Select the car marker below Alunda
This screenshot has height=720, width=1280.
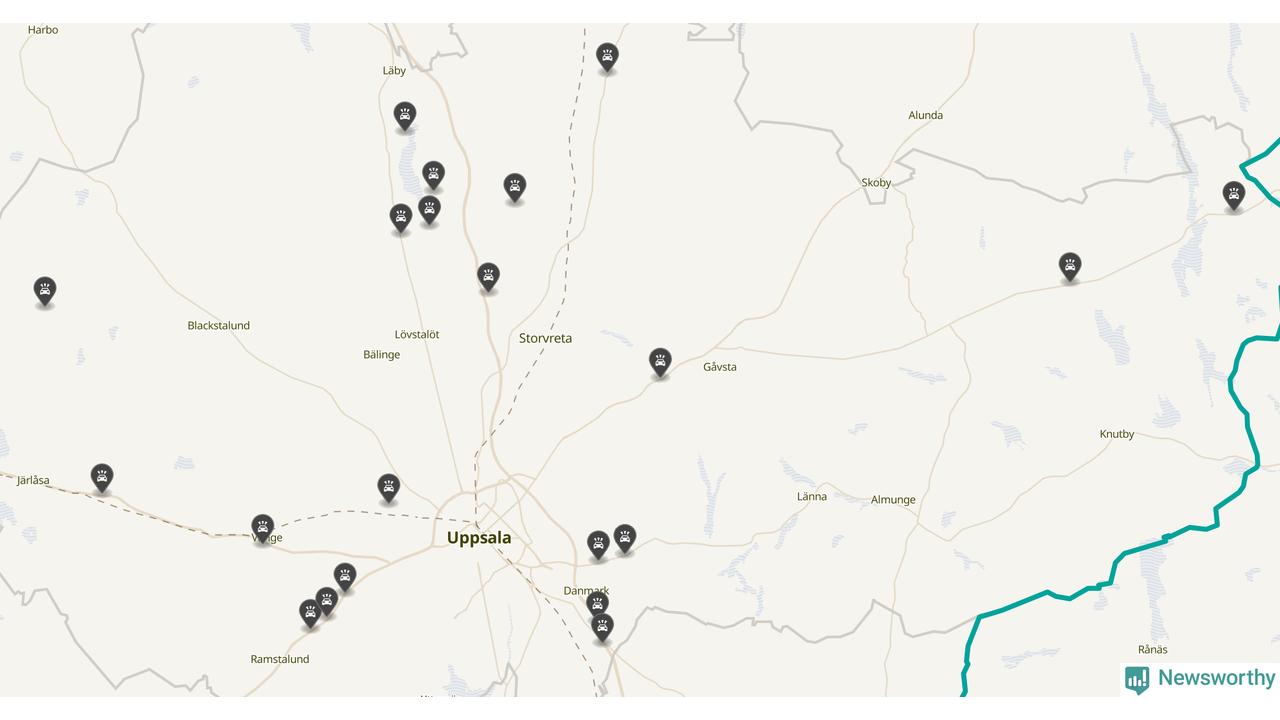tap(1070, 266)
